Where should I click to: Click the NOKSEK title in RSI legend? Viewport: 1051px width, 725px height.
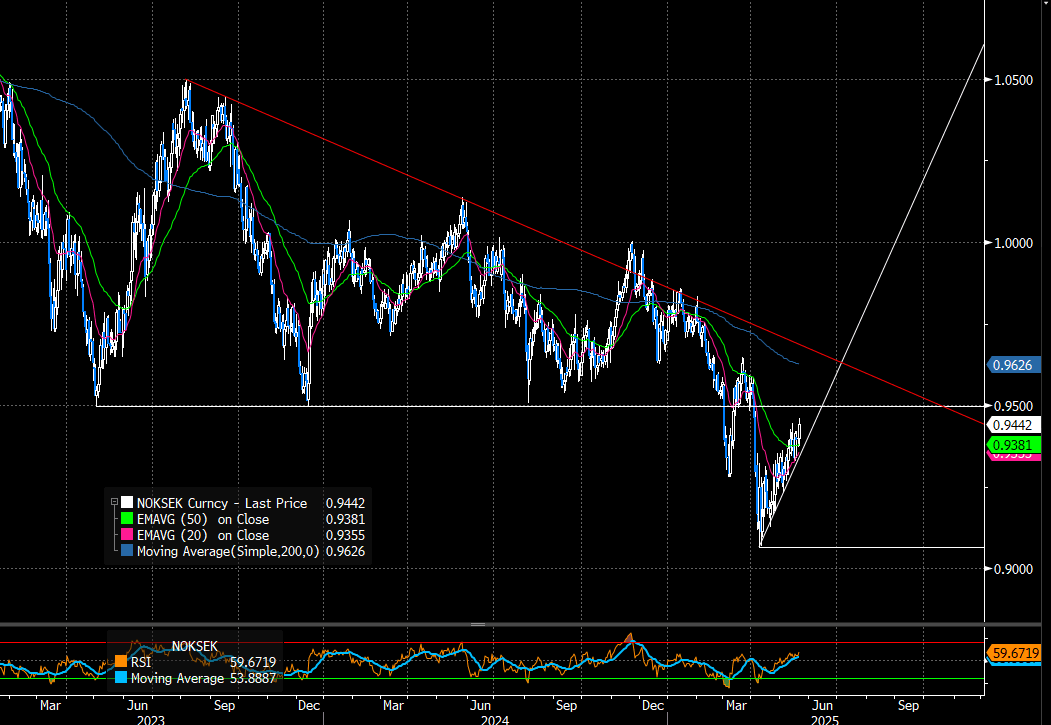[196, 645]
